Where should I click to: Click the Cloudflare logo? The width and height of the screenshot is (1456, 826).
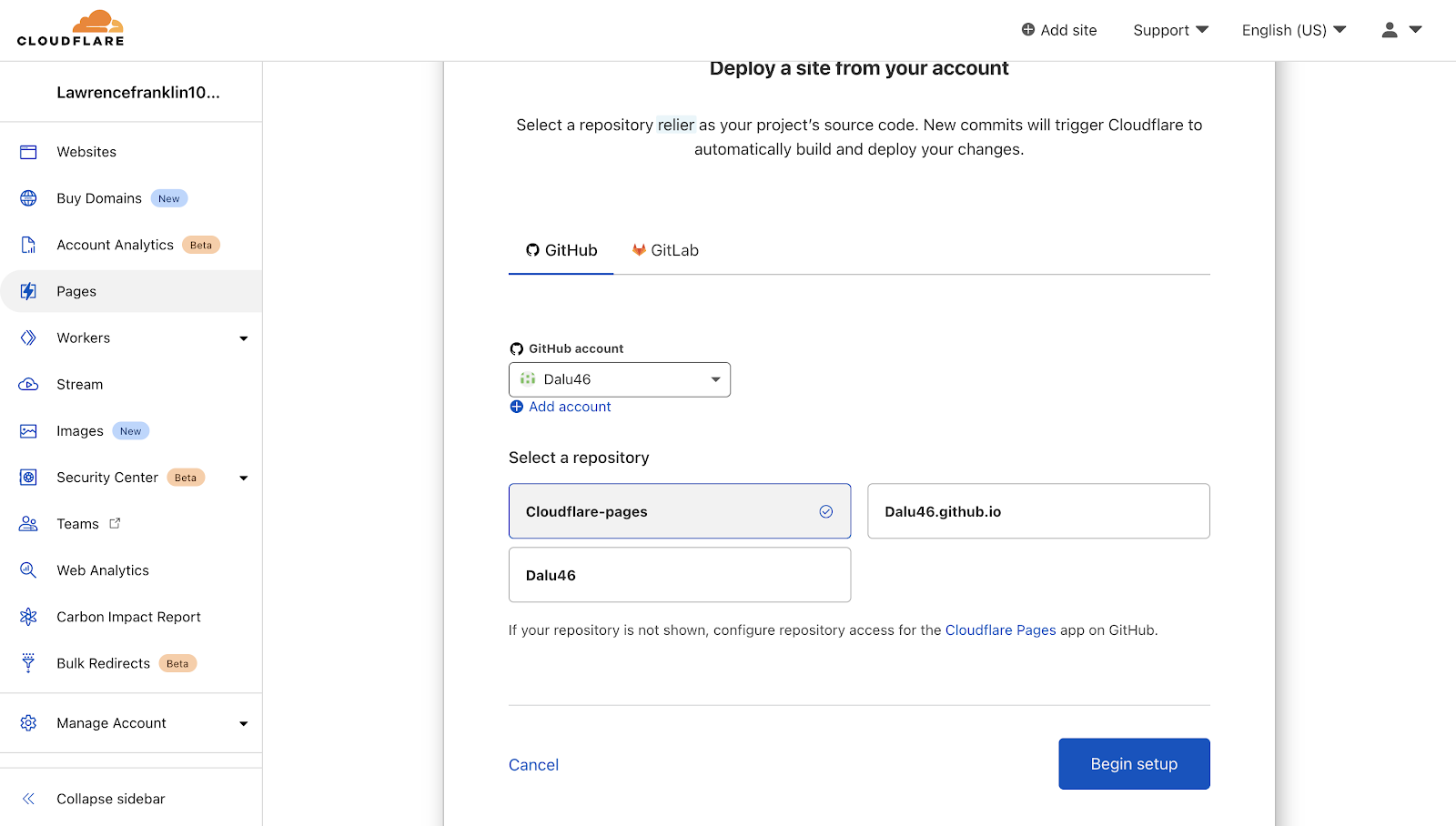tap(70, 28)
